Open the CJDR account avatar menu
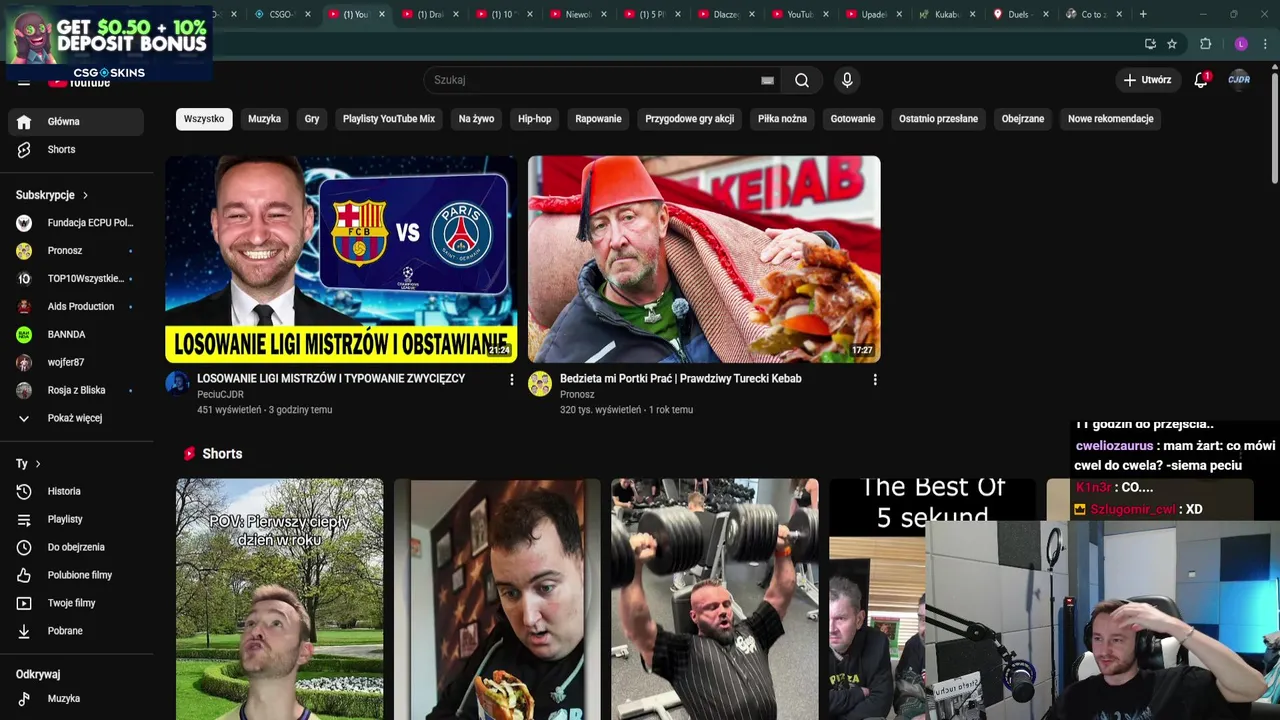The width and height of the screenshot is (1280, 720). click(x=1239, y=80)
